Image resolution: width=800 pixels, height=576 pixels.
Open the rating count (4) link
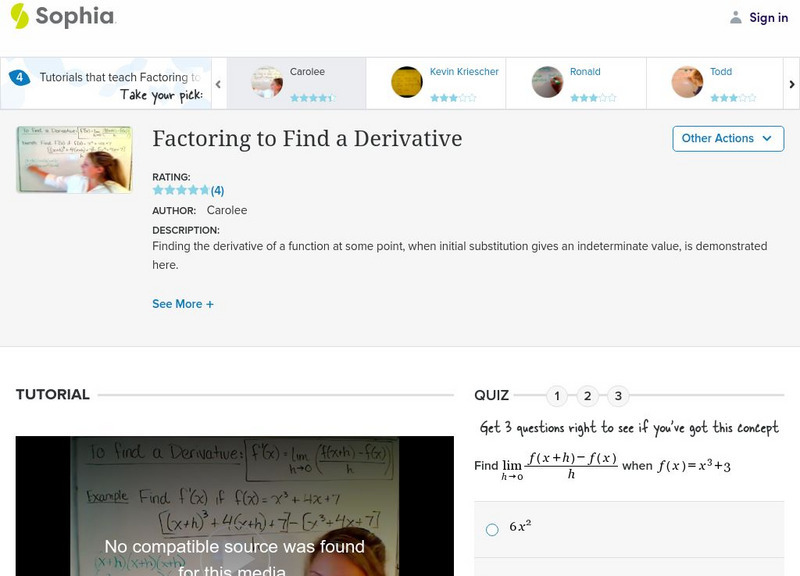tap(217, 190)
